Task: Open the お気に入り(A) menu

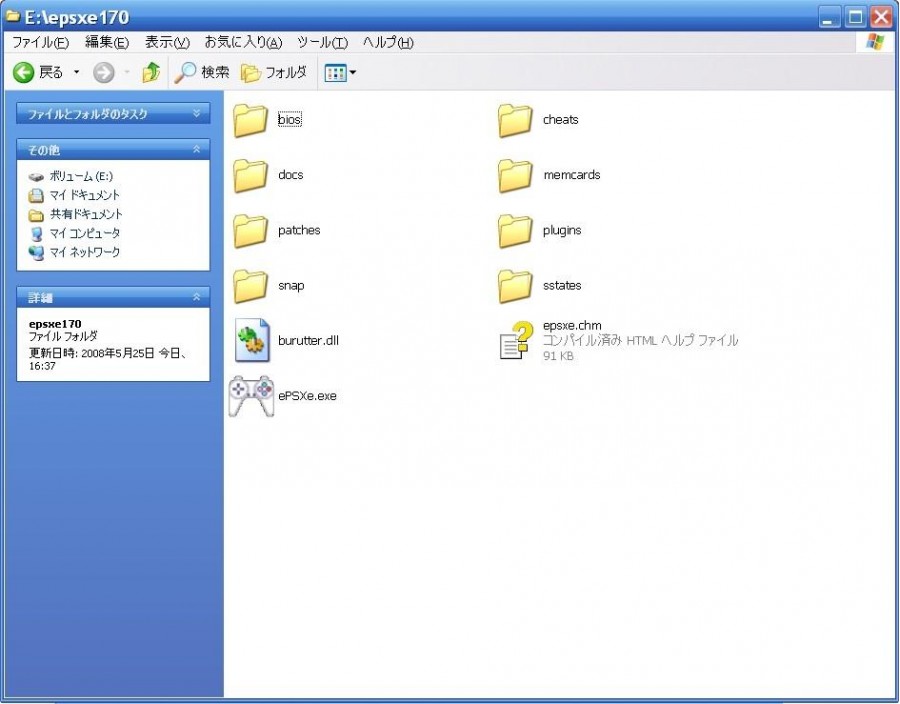Action: [243, 42]
